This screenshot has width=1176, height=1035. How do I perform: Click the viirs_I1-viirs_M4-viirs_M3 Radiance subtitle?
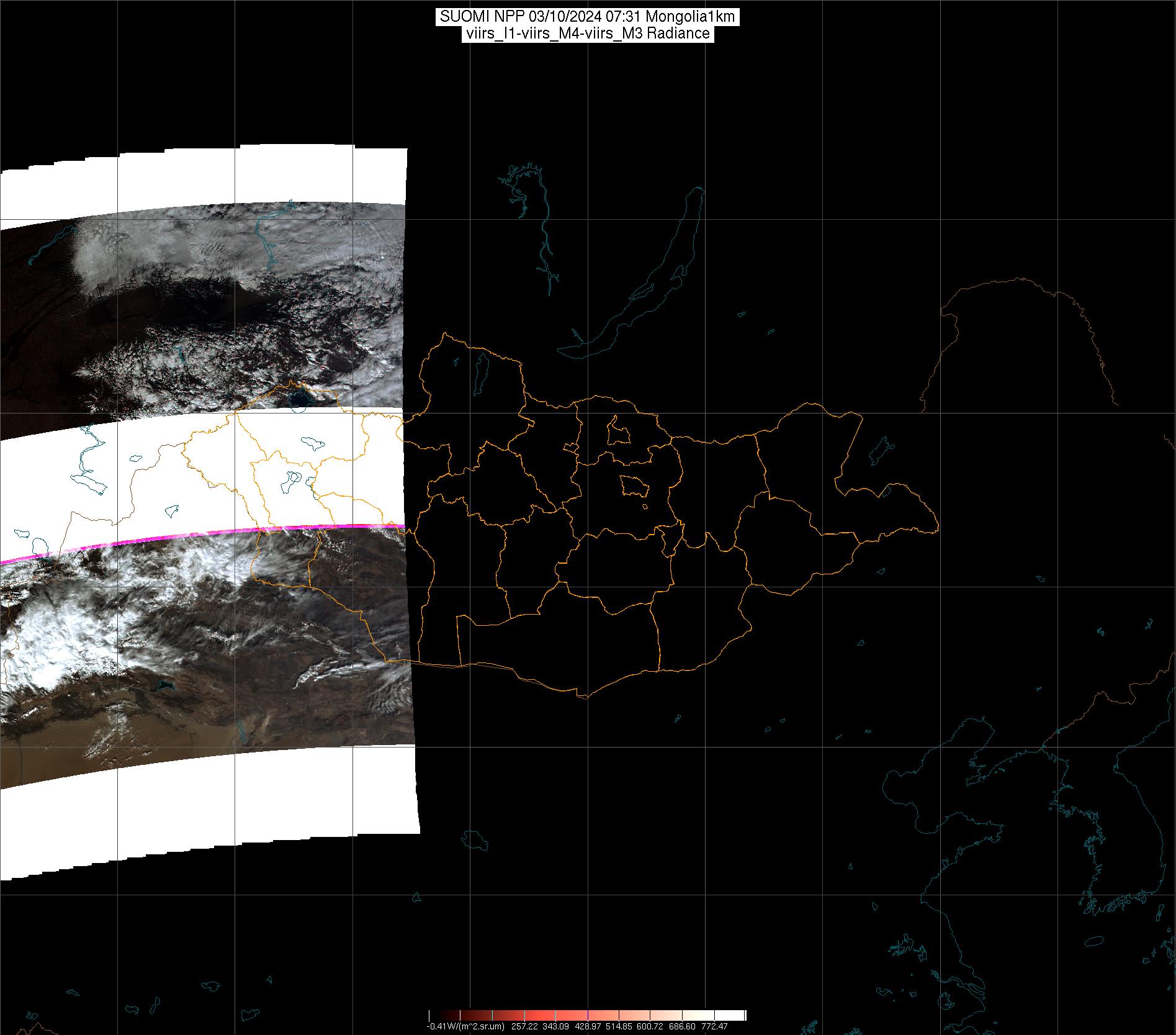pos(588,34)
